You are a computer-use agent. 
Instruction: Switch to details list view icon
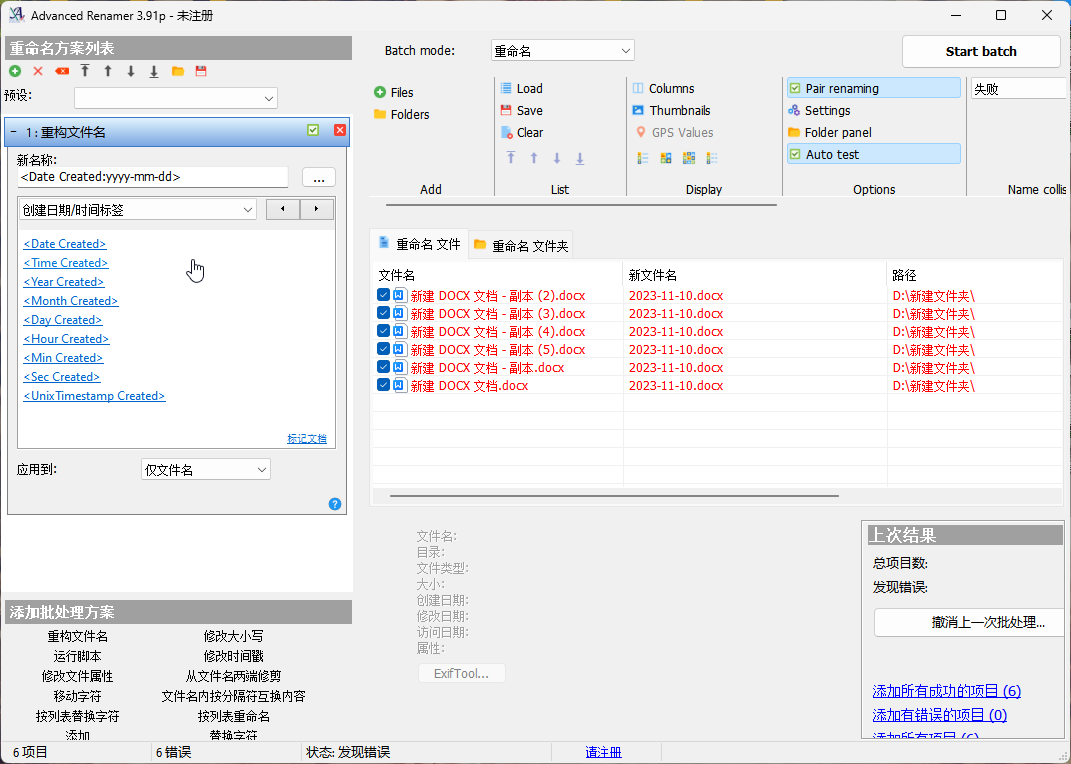(643, 158)
